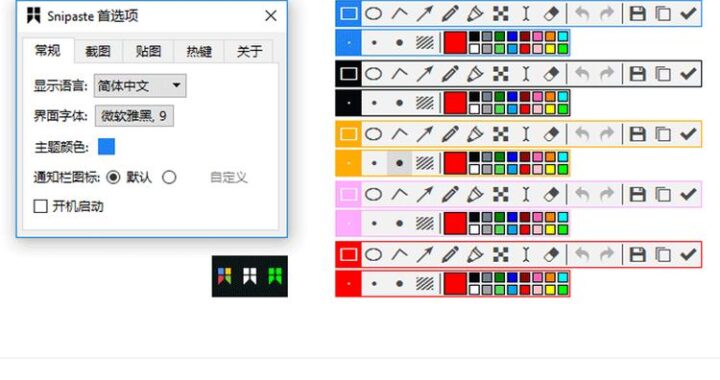Select text tool in pink toolbar
720x380 pixels.
[x=526, y=194]
